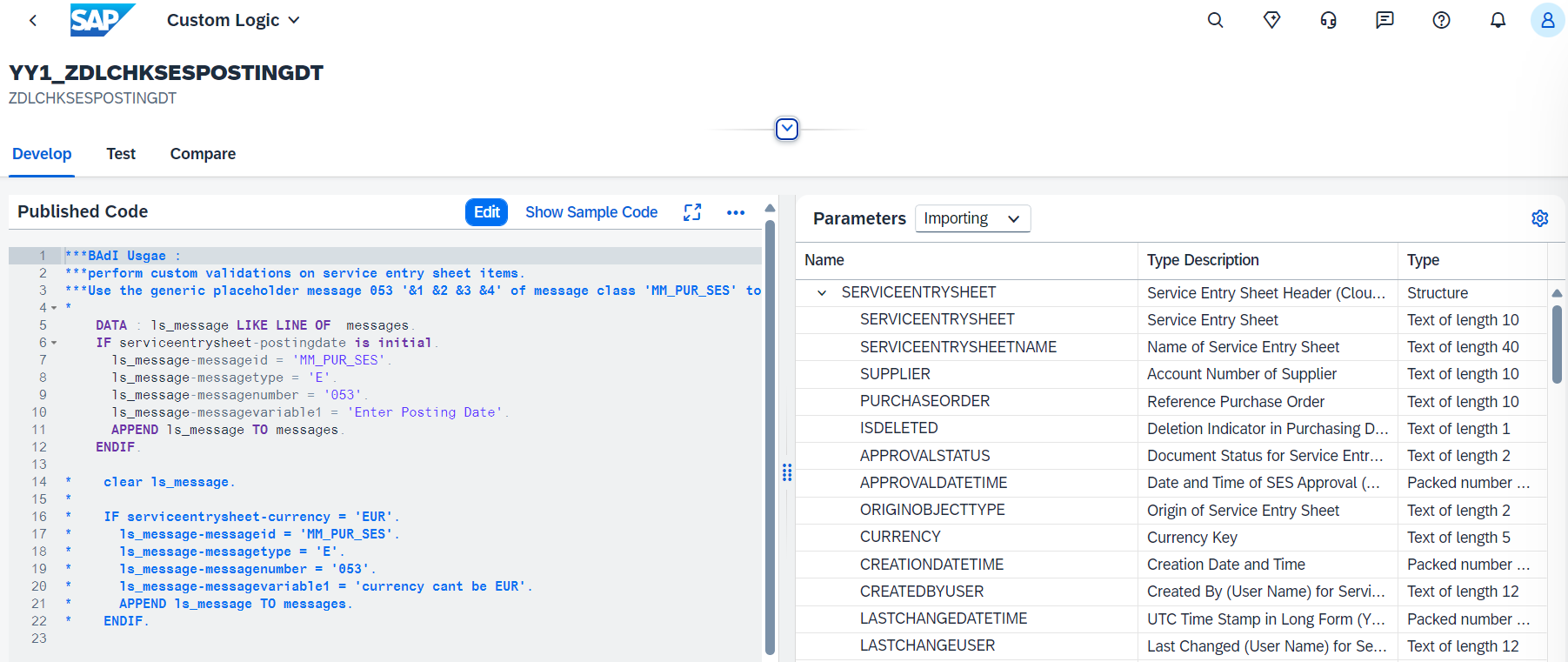Click Show Sample Code
This screenshot has height=662, width=1568.
[x=591, y=212]
